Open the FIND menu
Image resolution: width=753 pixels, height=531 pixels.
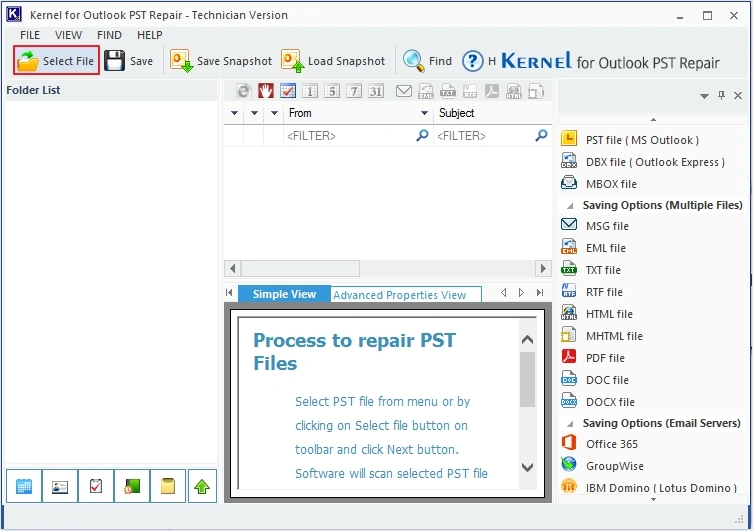pos(109,35)
